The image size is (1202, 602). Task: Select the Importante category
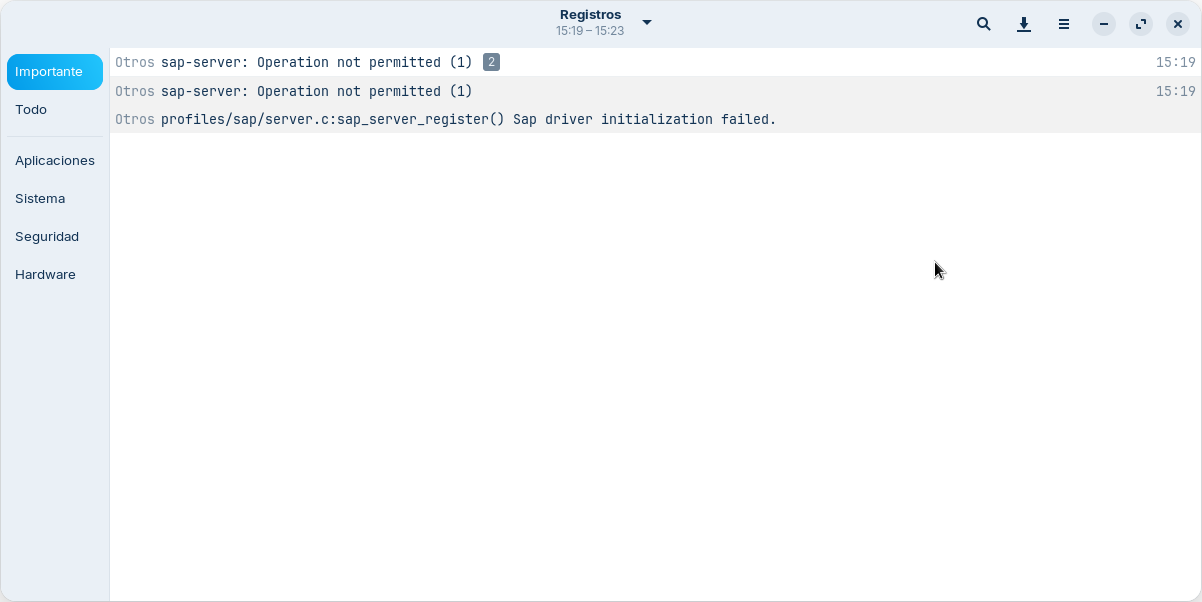(55, 72)
